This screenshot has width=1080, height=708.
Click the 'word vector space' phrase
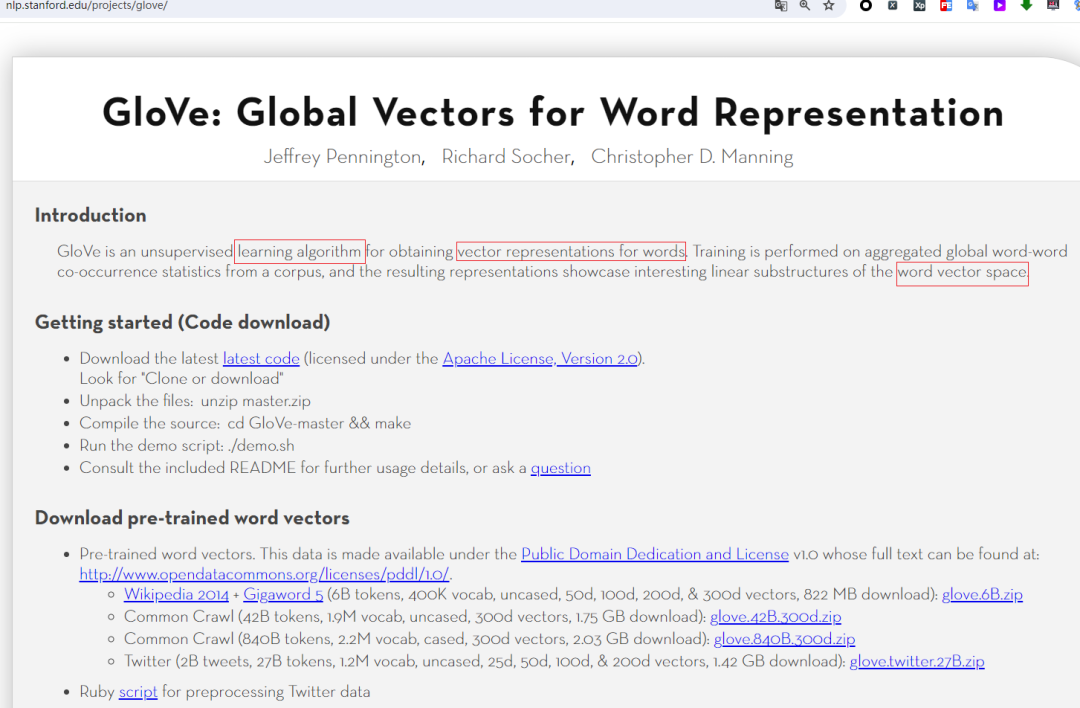[962, 272]
